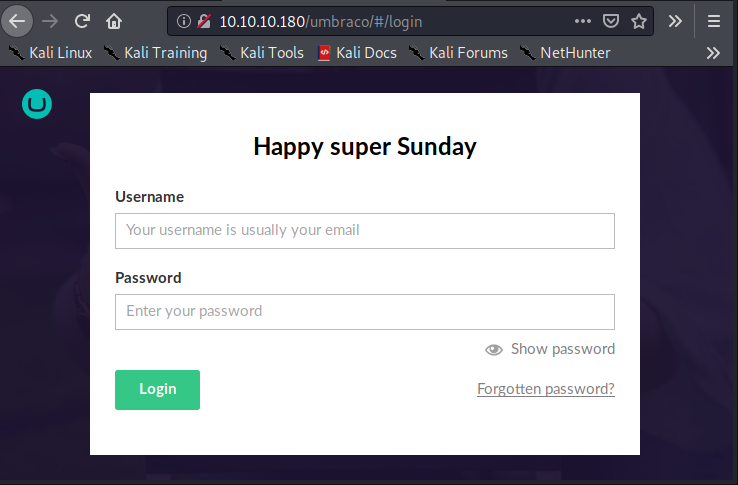Image resolution: width=738 pixels, height=485 pixels.
Task: Expand hidden bookmarks chevron
Action: [713, 53]
